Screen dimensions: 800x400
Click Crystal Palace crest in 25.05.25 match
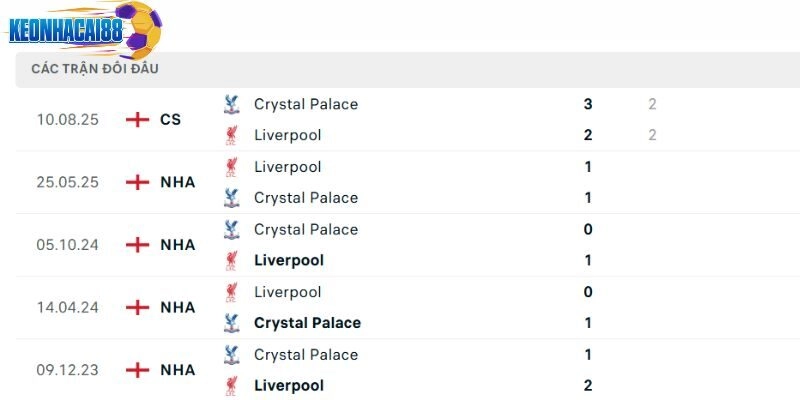click(232, 198)
